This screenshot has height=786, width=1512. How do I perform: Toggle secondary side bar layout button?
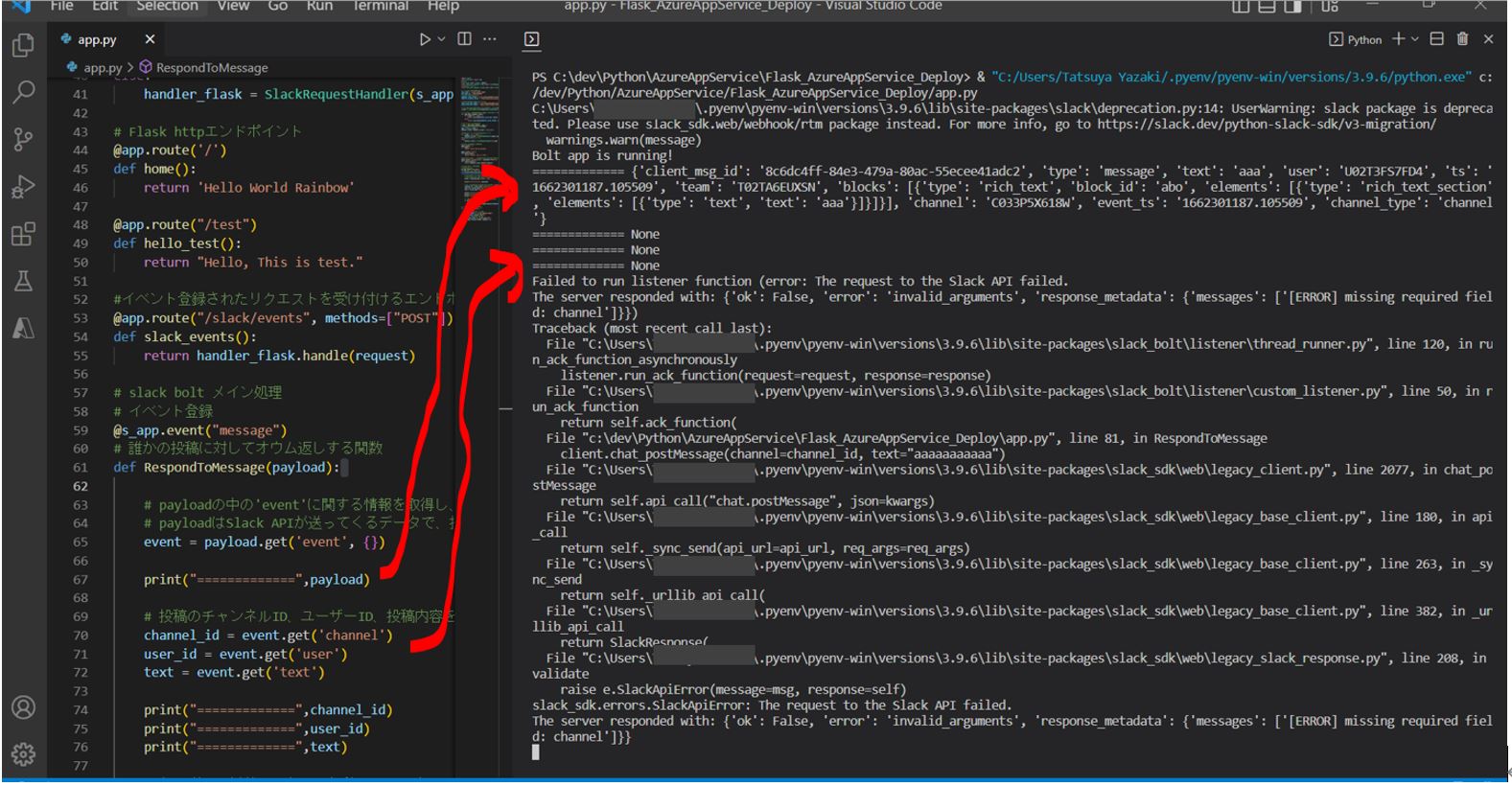1292,7
